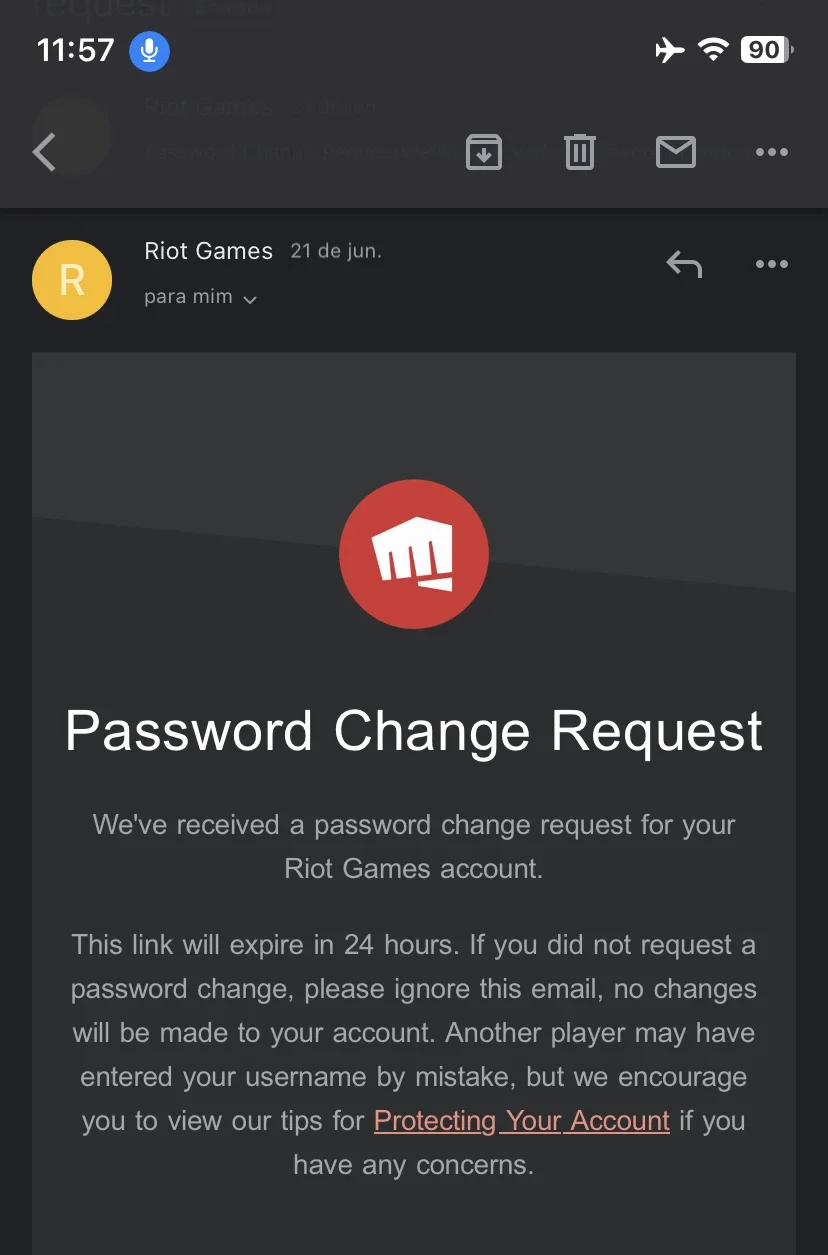Tap the red Riot Games fist logo

[x=414, y=554]
